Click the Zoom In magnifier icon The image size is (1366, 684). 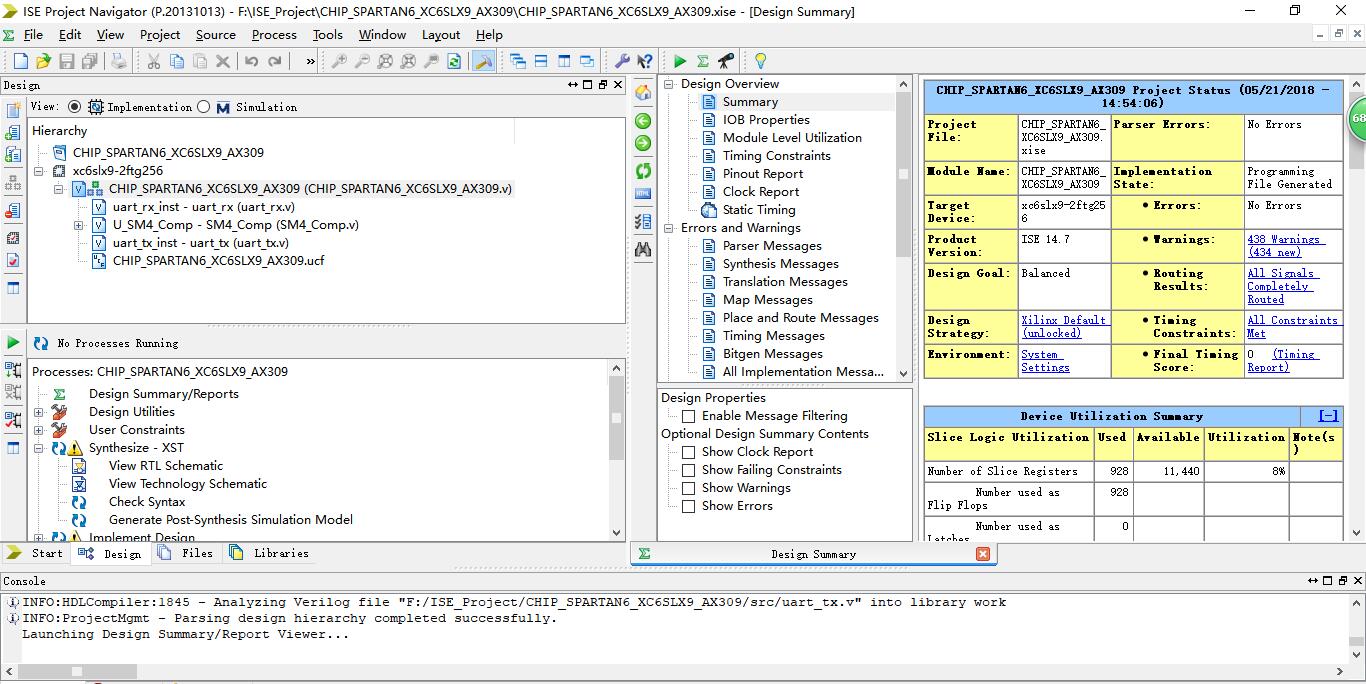[339, 61]
